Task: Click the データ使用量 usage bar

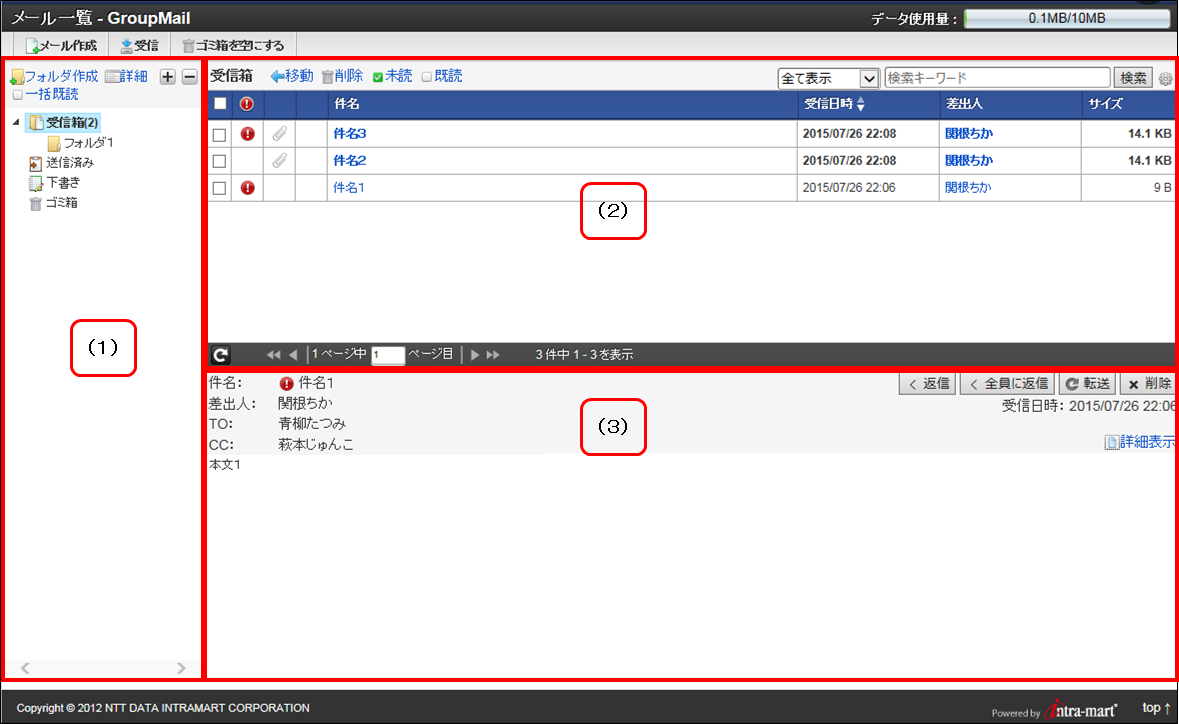Action: click(1067, 19)
